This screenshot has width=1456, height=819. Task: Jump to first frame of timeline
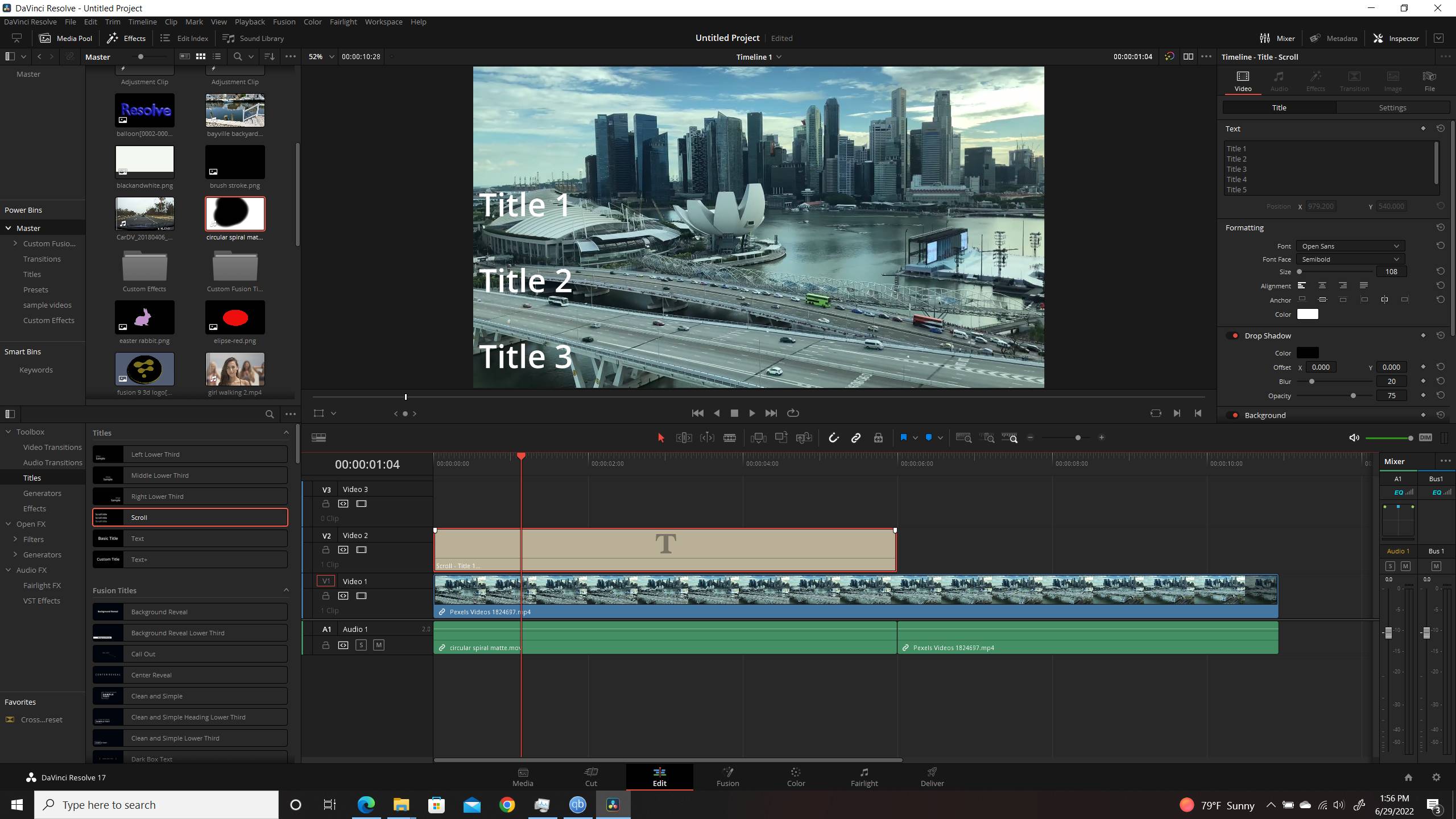coord(697,413)
